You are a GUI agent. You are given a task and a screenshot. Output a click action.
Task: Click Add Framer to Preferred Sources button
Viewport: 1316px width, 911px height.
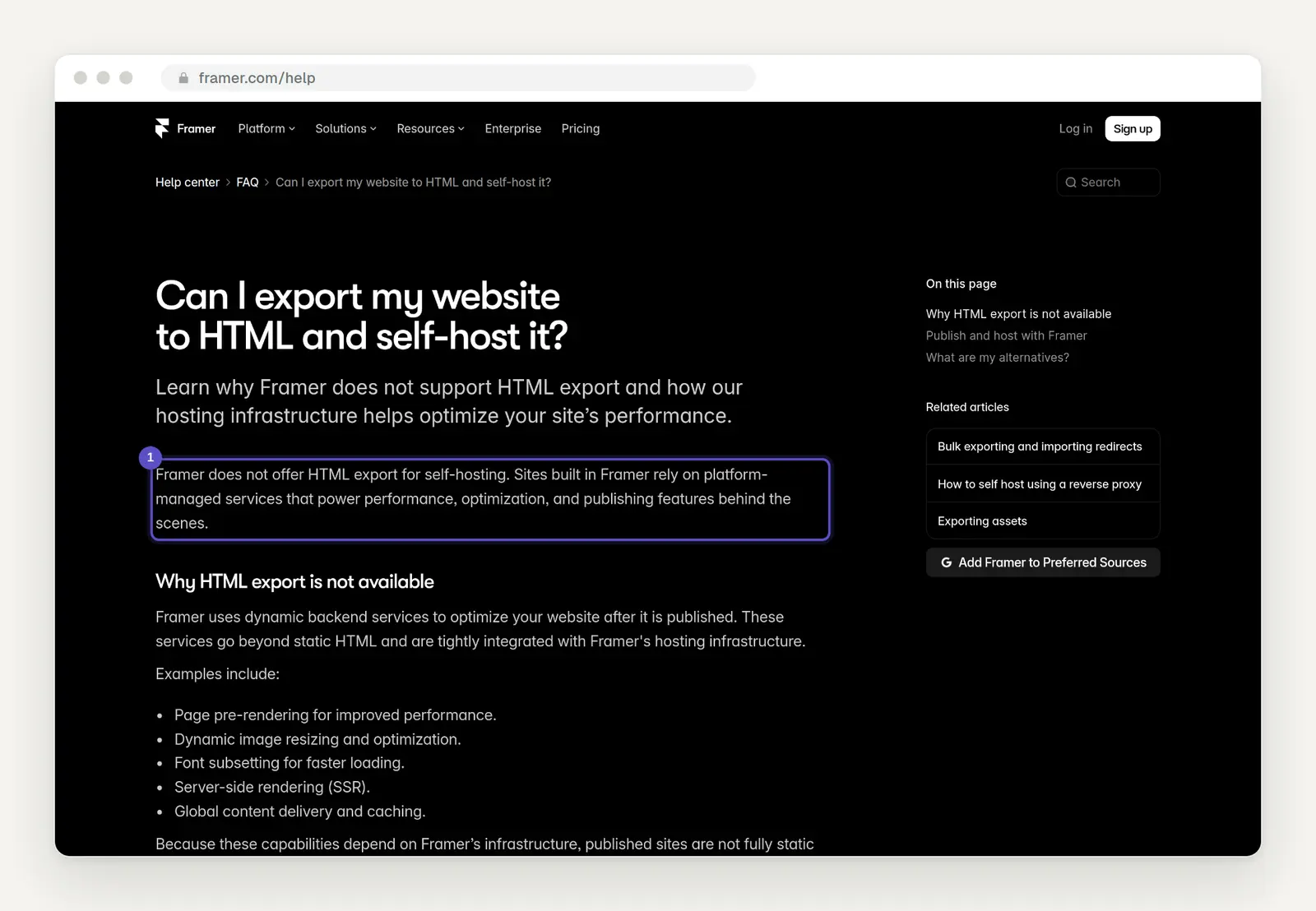[x=1043, y=562]
